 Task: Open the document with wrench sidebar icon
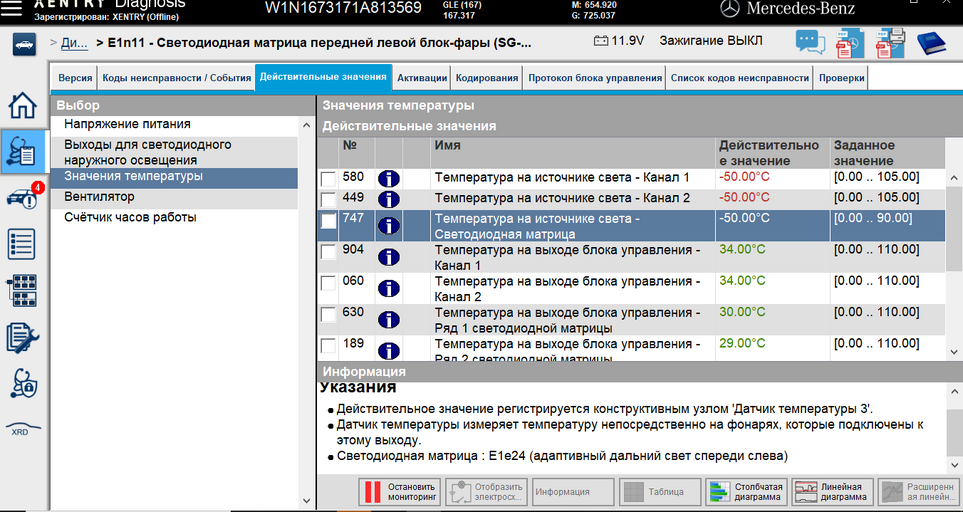coord(22,338)
